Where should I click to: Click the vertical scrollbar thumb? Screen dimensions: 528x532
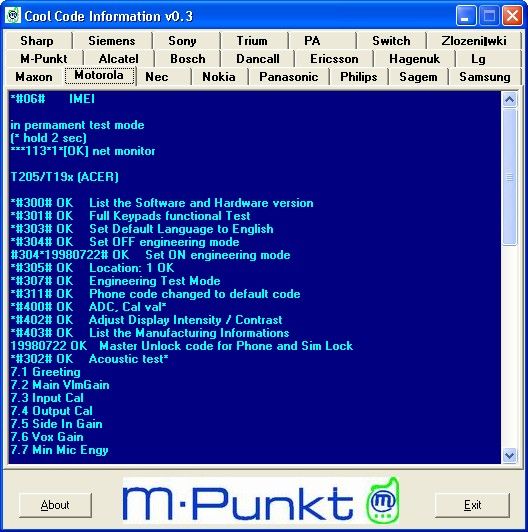coord(509,176)
